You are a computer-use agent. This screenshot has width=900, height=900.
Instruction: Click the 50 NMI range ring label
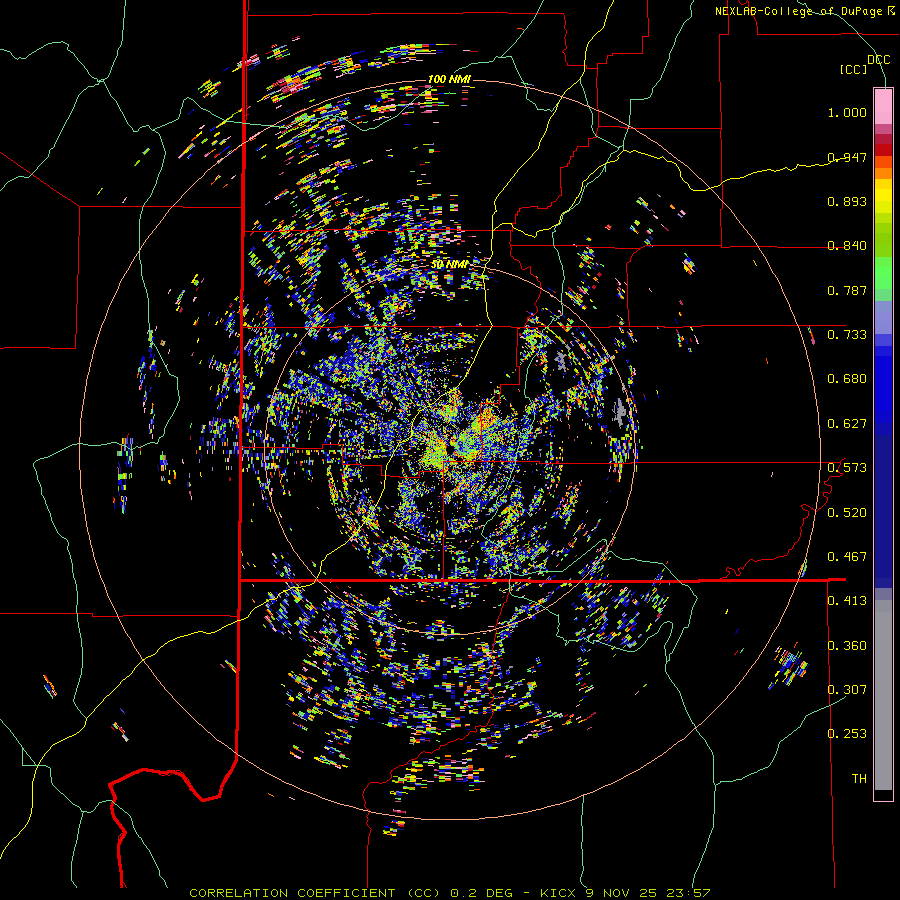tap(450, 265)
